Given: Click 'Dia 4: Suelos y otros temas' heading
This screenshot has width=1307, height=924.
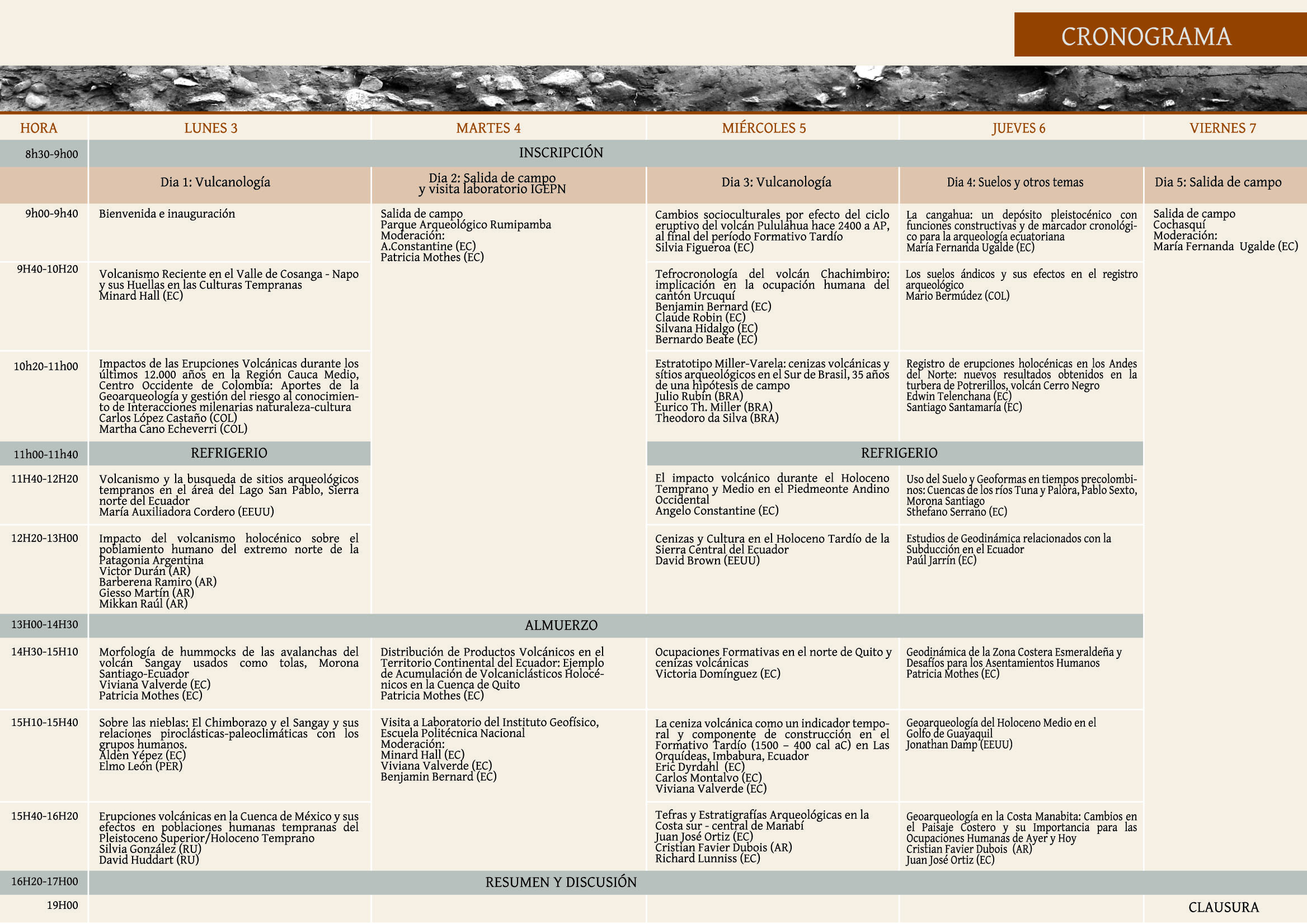Looking at the screenshot, I should click(x=1015, y=182).
